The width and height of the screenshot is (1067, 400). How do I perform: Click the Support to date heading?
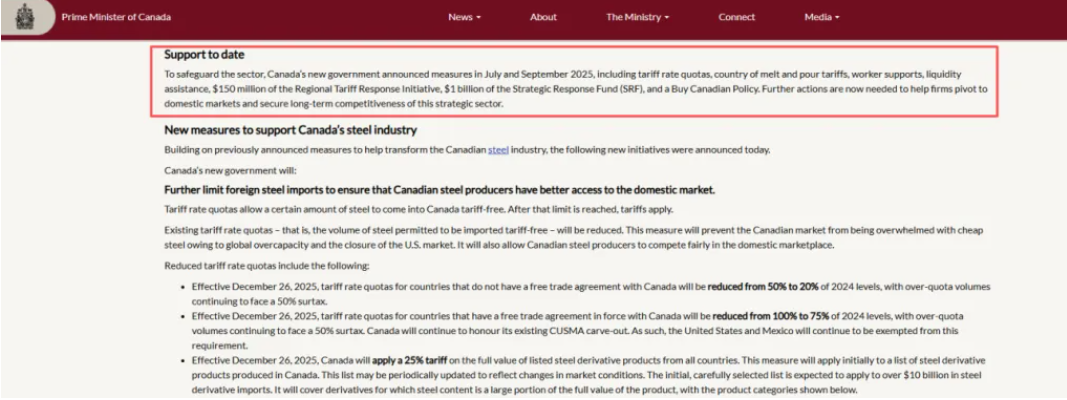(x=204, y=55)
